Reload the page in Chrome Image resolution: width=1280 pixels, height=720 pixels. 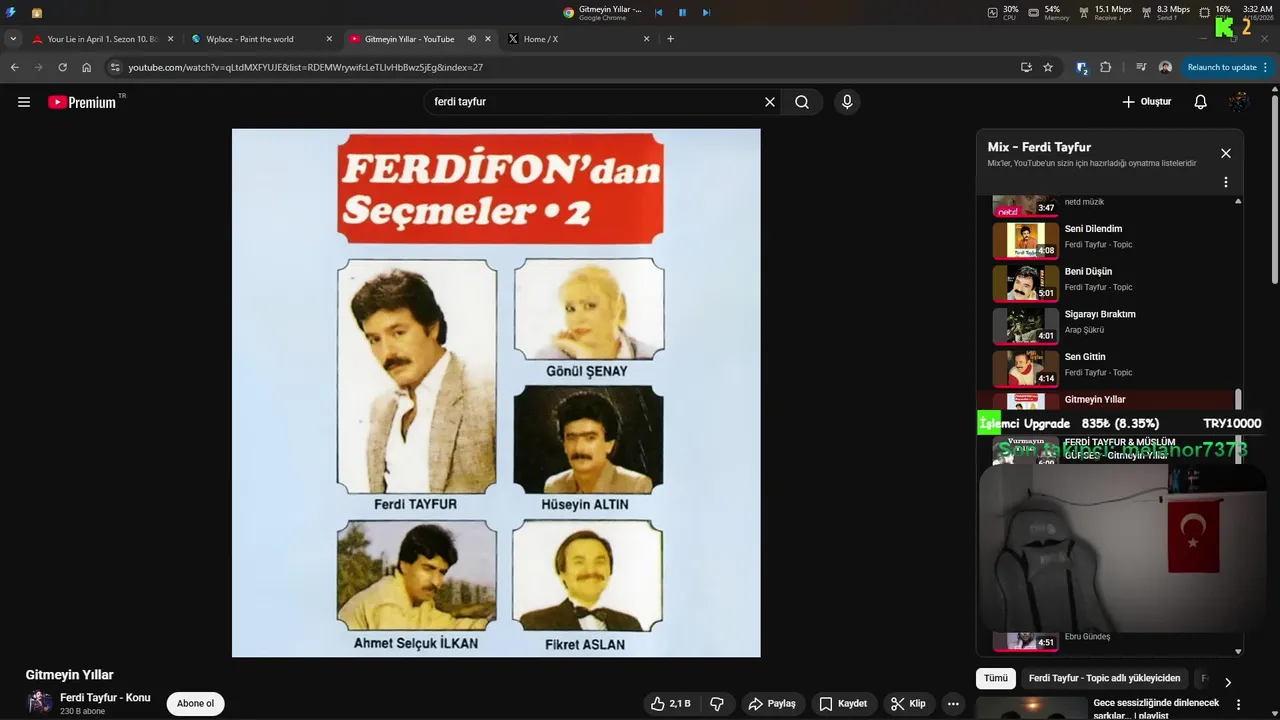[x=62, y=67]
